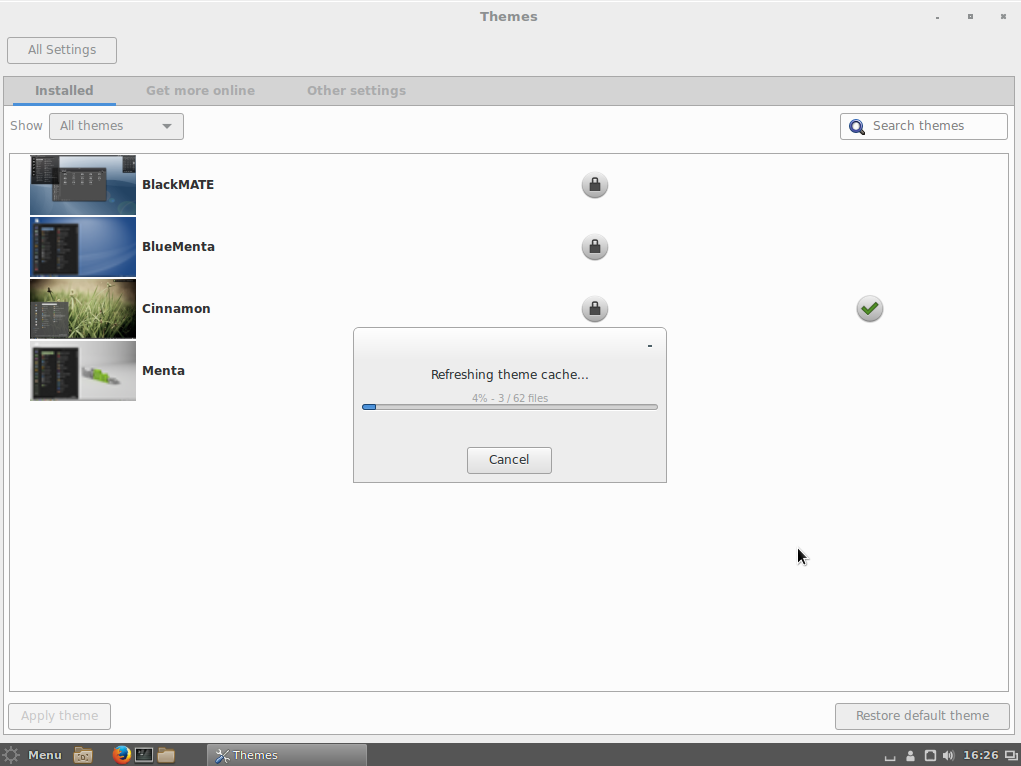
Task: Click the green checkmark on Cinnamon row
Action: click(x=869, y=309)
